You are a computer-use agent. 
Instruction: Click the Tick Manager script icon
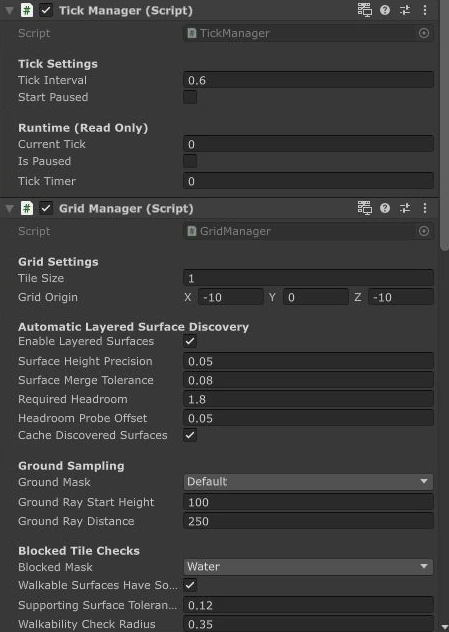[x=27, y=10]
